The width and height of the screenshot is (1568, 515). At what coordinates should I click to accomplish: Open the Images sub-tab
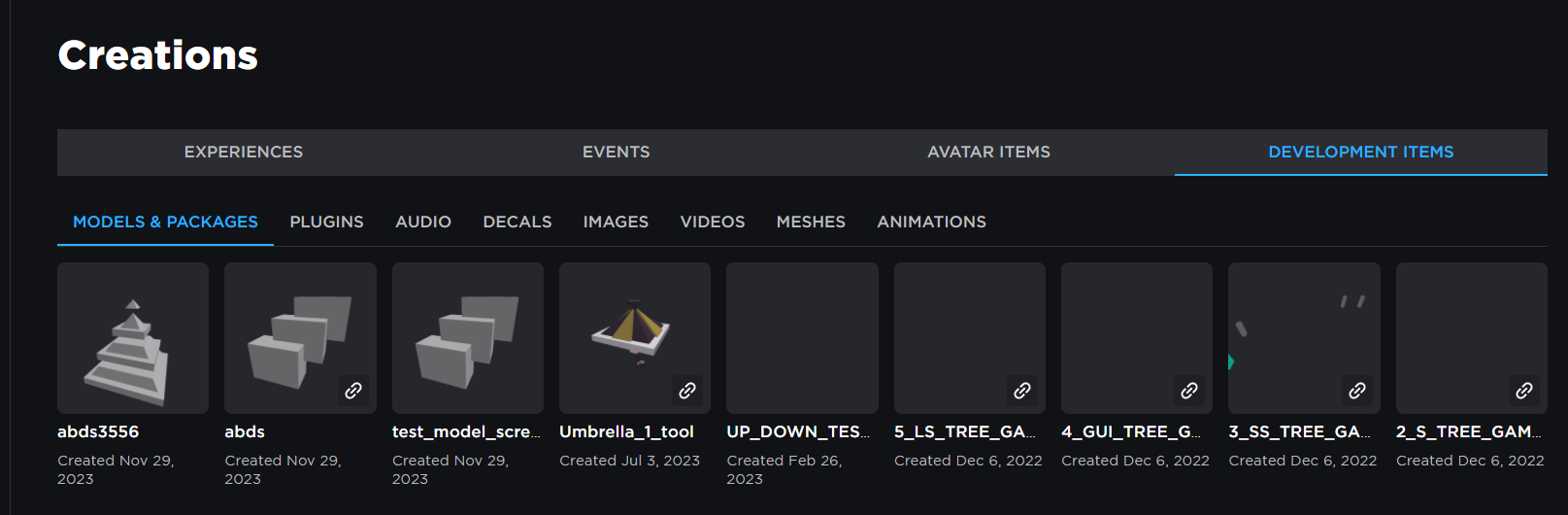(616, 222)
